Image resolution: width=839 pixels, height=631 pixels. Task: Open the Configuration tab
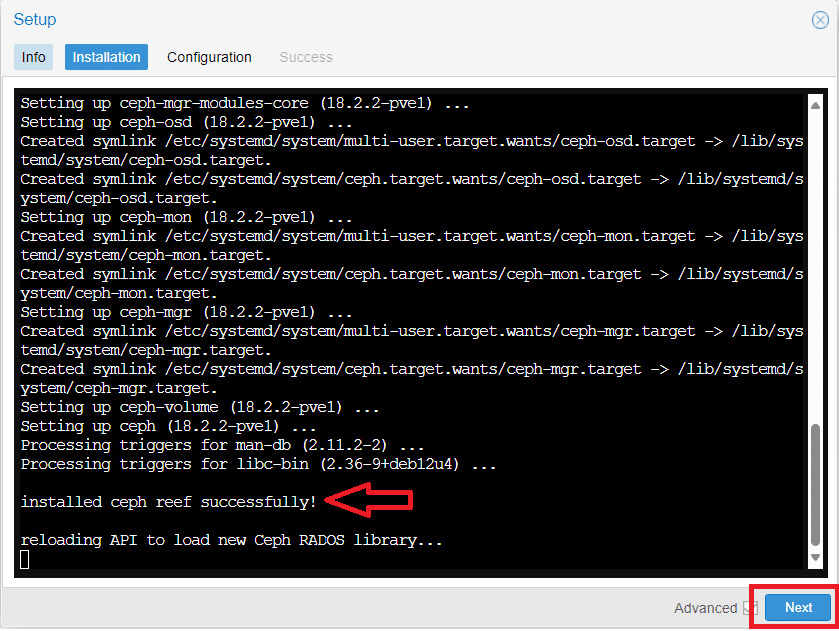tap(209, 57)
